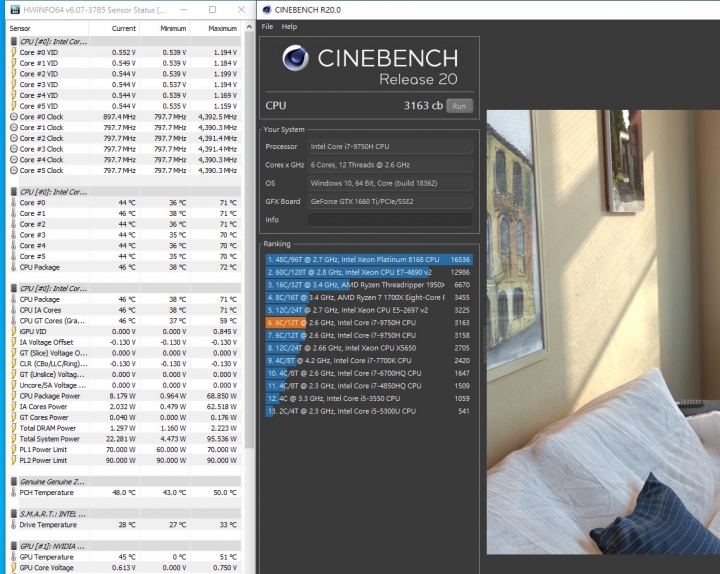720x574 pixels.
Task: Select ranking entry Core i7-4850HQ
Action: click(369, 386)
